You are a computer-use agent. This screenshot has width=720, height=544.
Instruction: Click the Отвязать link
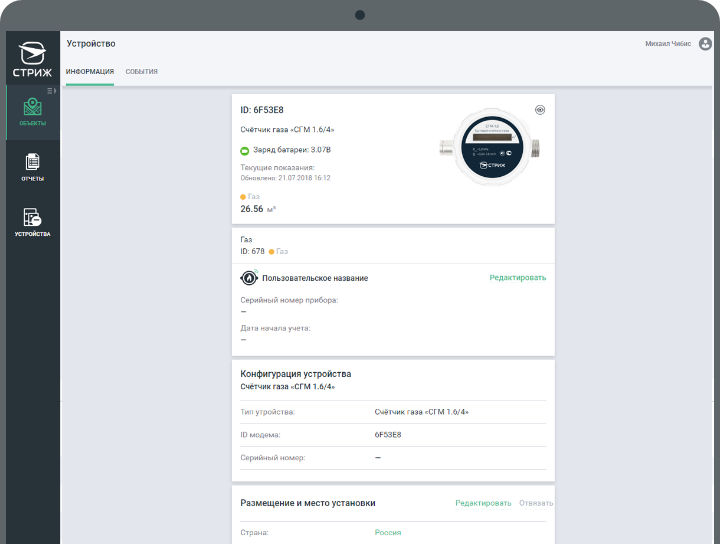point(536,503)
